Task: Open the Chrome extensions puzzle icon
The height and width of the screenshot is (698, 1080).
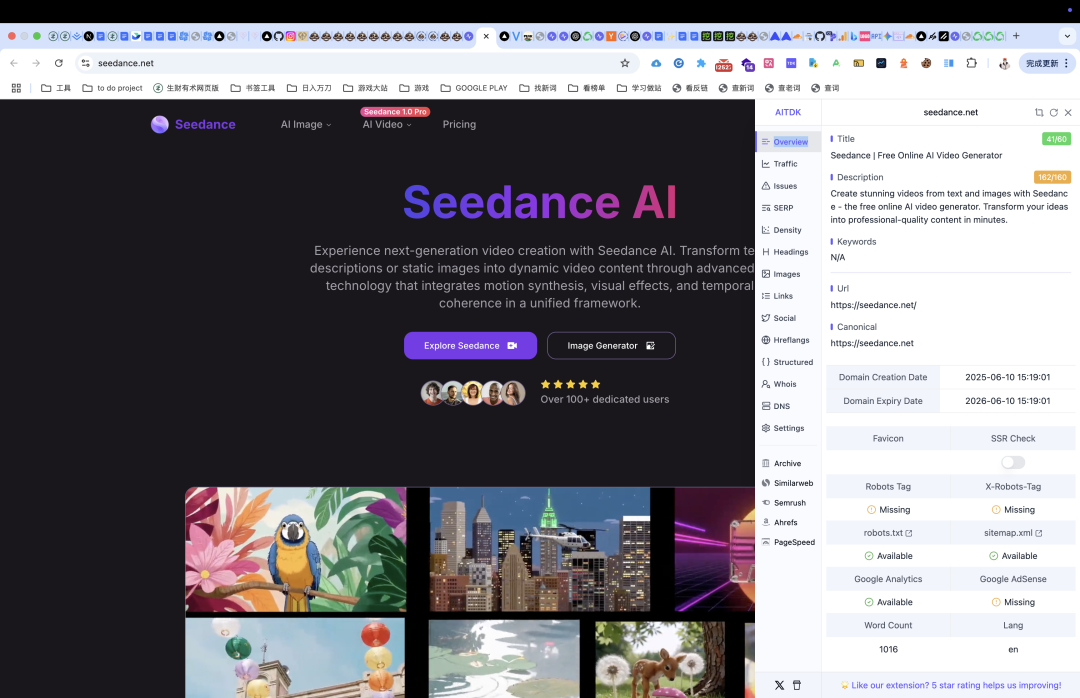Action: 971,63
